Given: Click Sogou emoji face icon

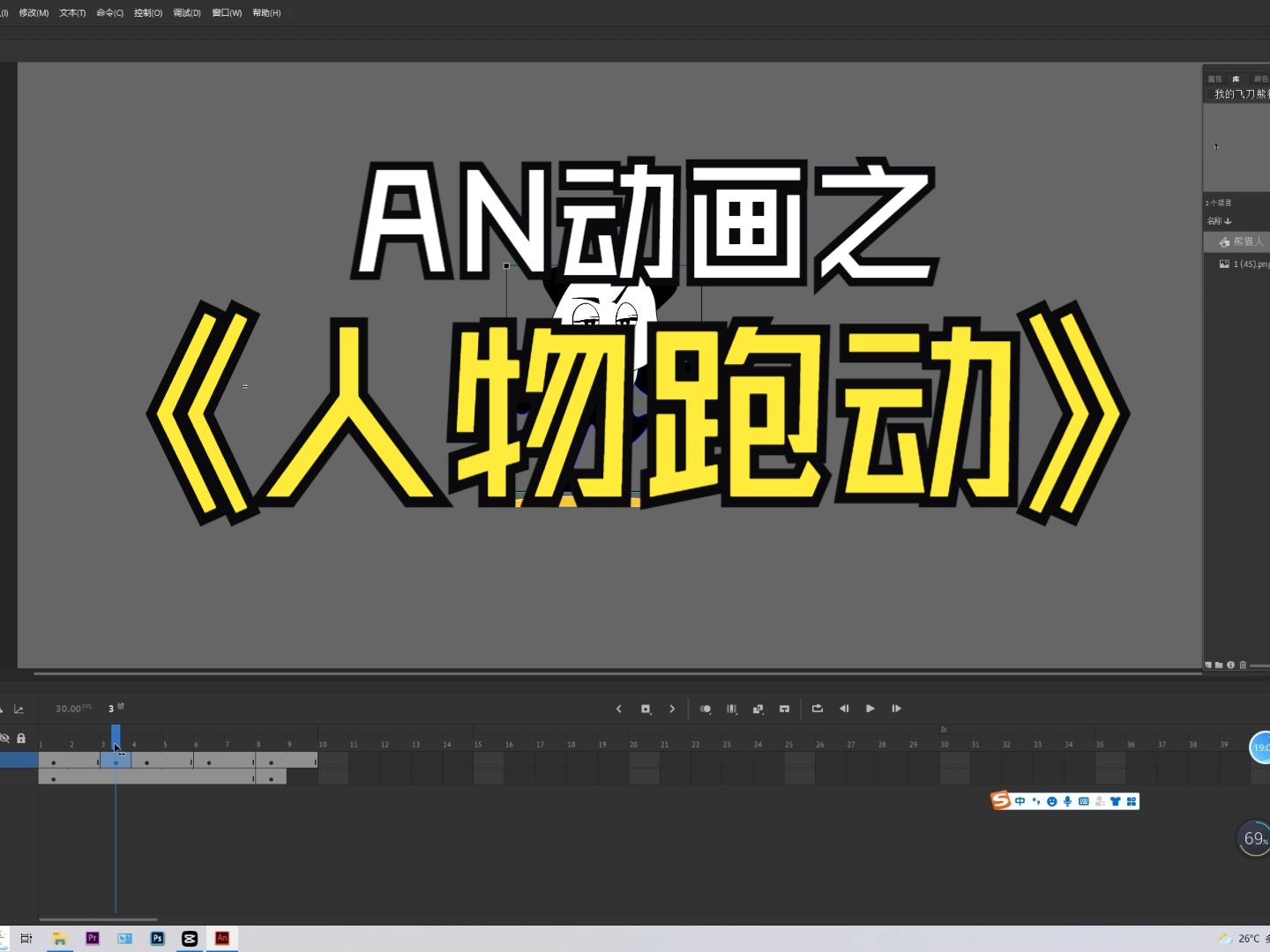Looking at the screenshot, I should click(x=1052, y=801).
